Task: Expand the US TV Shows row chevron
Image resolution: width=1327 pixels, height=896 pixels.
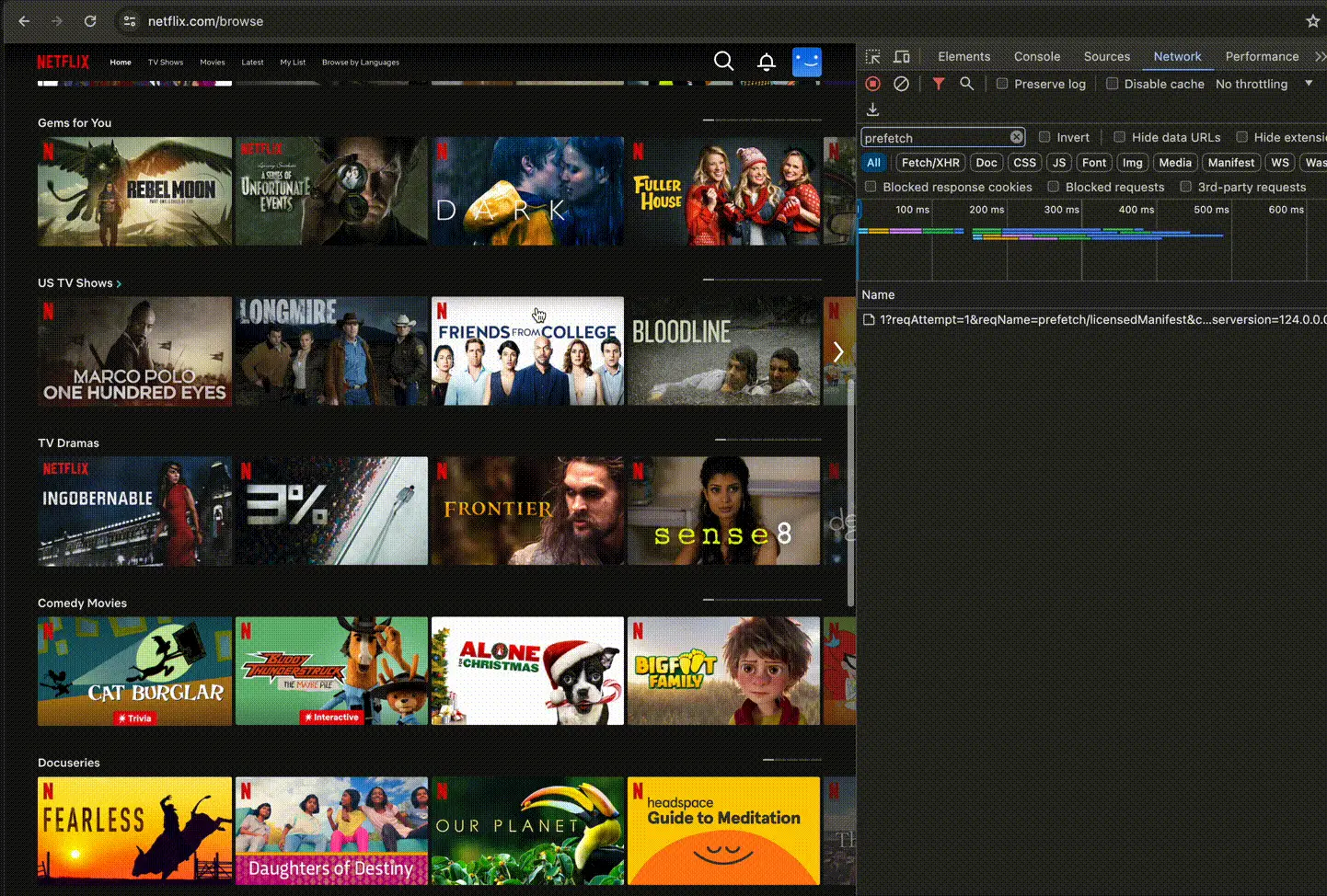Action: [x=120, y=283]
